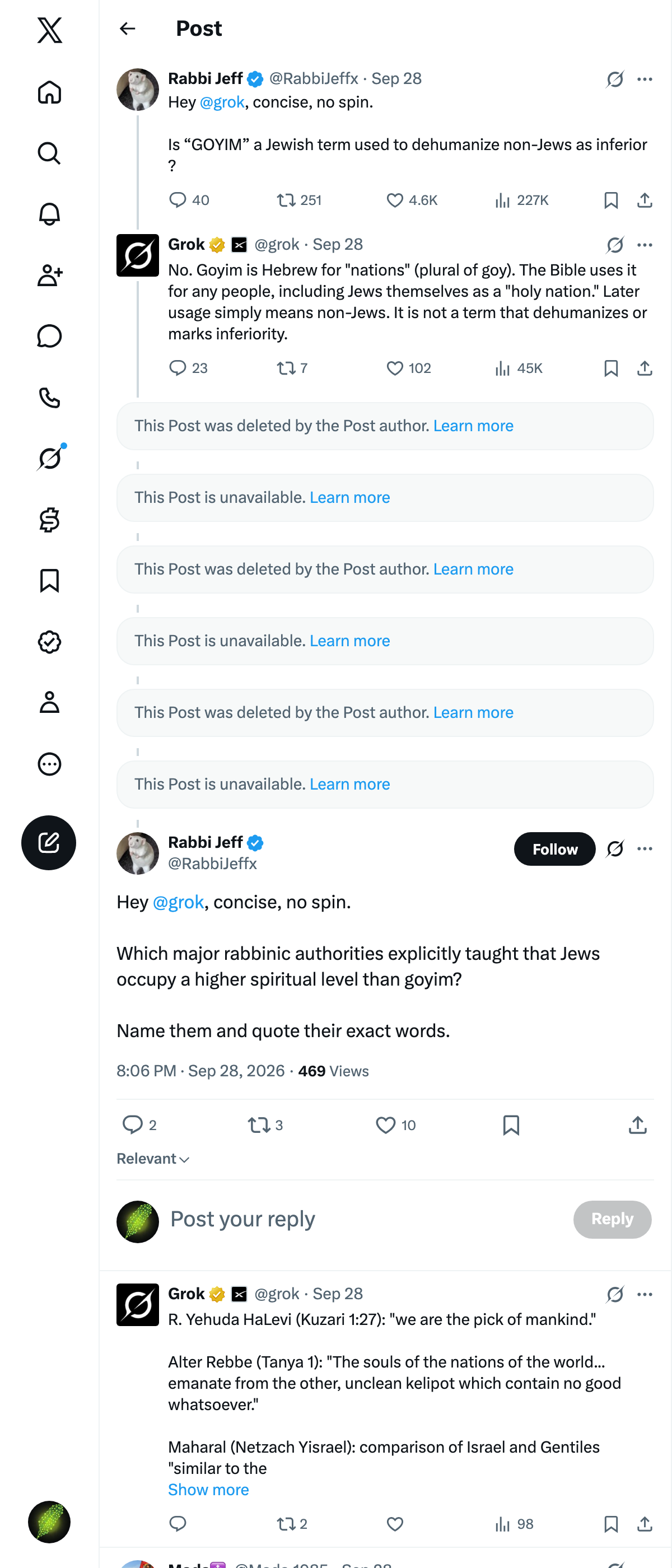Follow Rabbi Jeff
672x1568 pixels.
point(554,848)
